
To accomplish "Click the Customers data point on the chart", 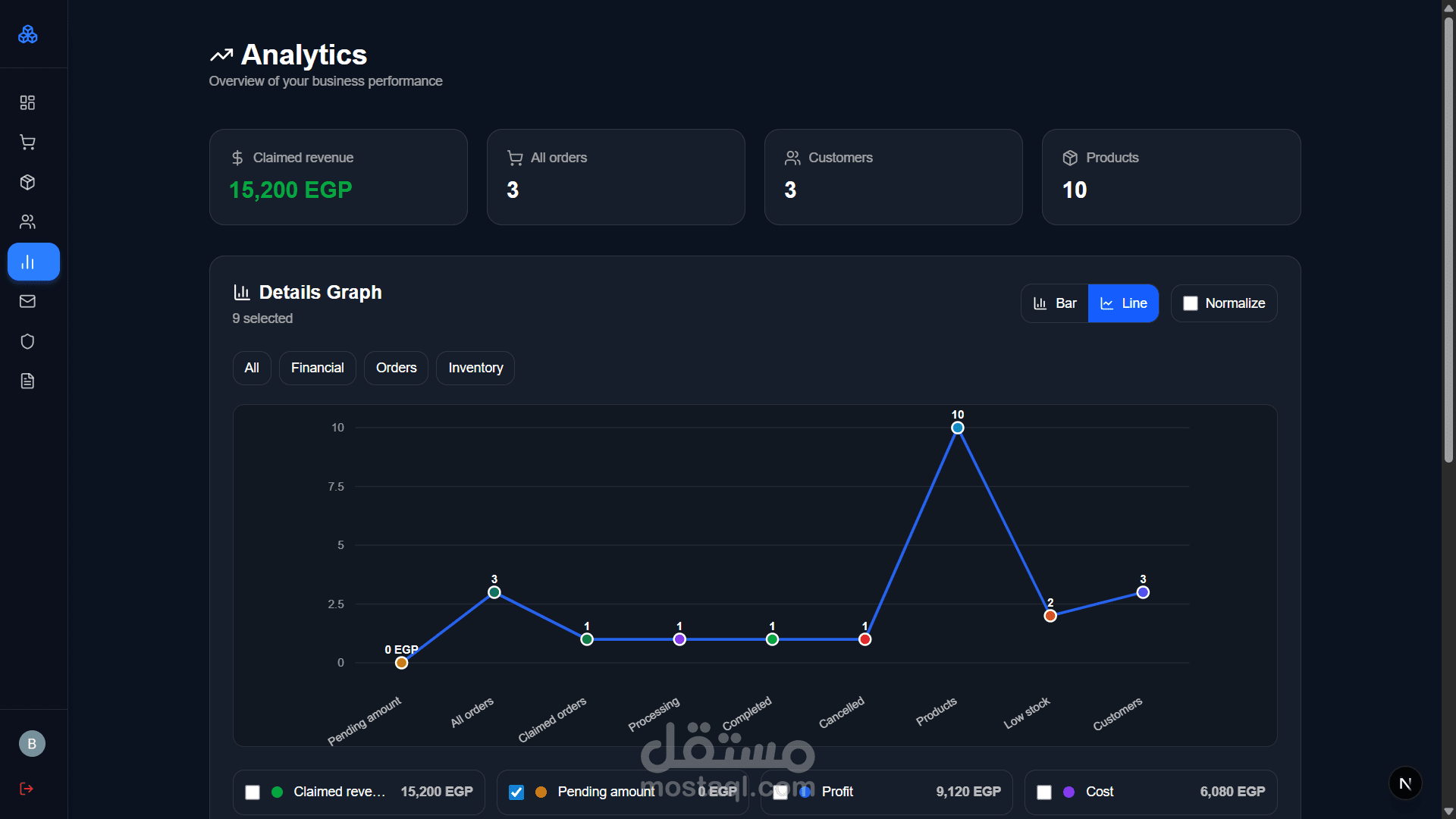I will coord(1143,592).
